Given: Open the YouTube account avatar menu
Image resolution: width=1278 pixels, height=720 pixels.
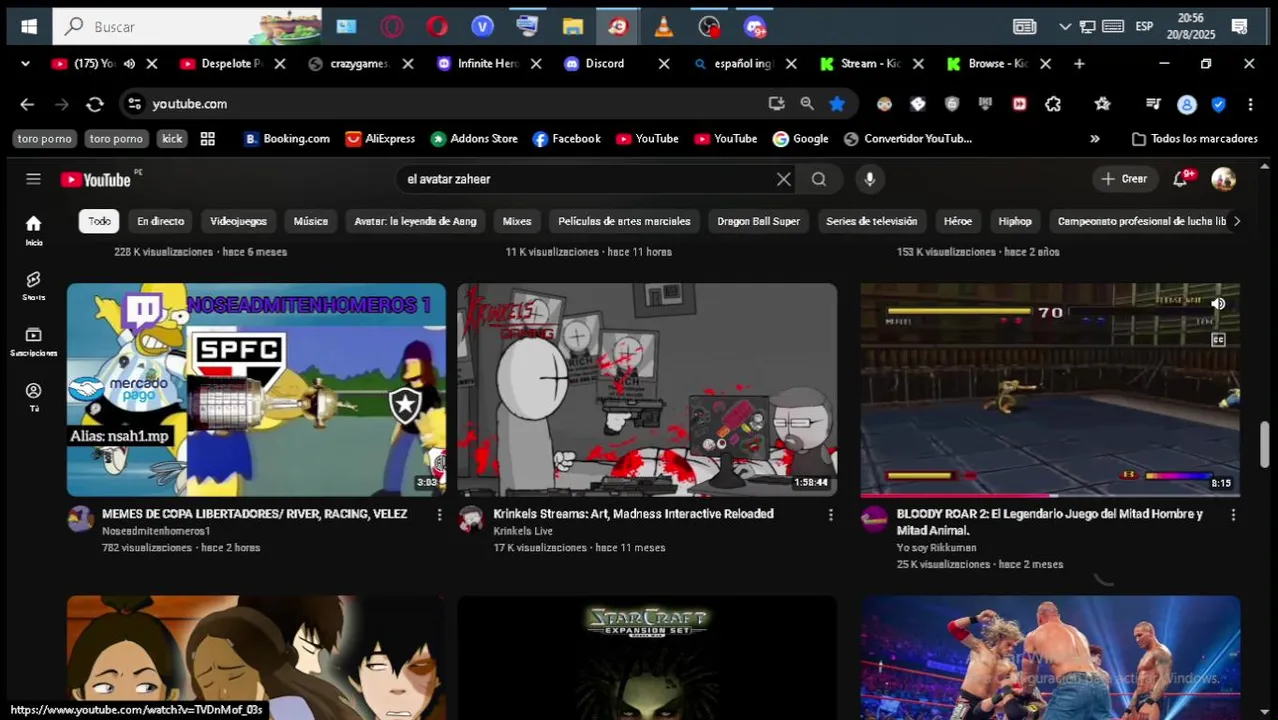Looking at the screenshot, I should tap(1224, 179).
